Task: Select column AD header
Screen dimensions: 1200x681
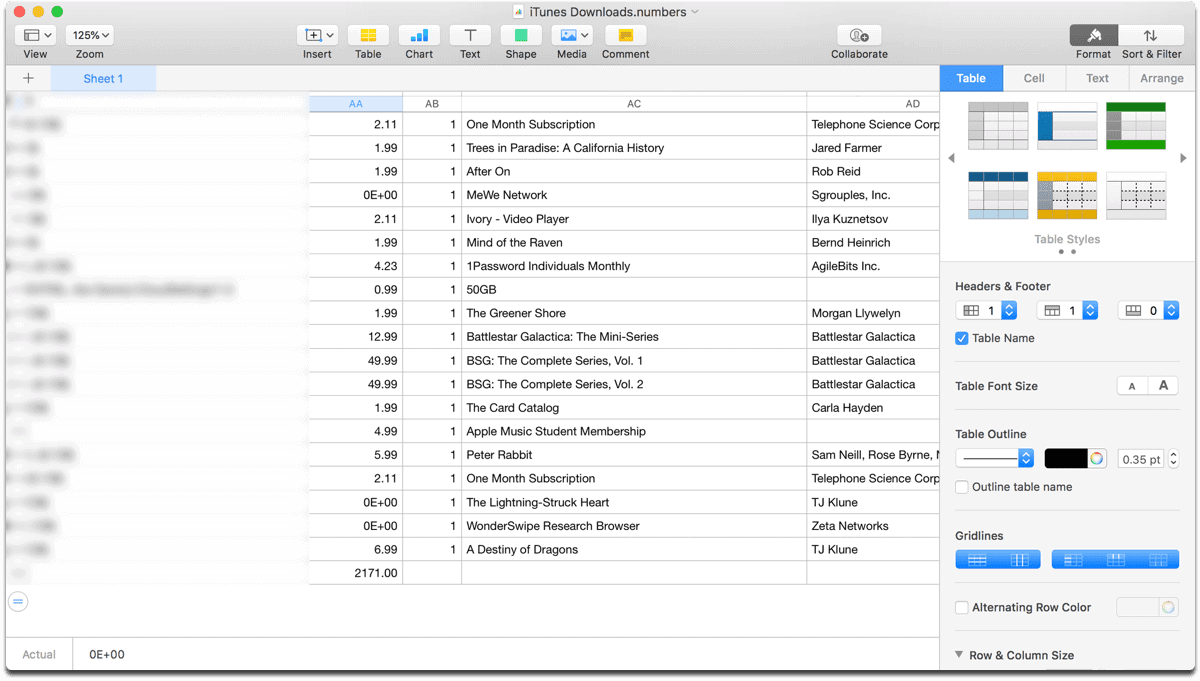Action: (x=874, y=103)
